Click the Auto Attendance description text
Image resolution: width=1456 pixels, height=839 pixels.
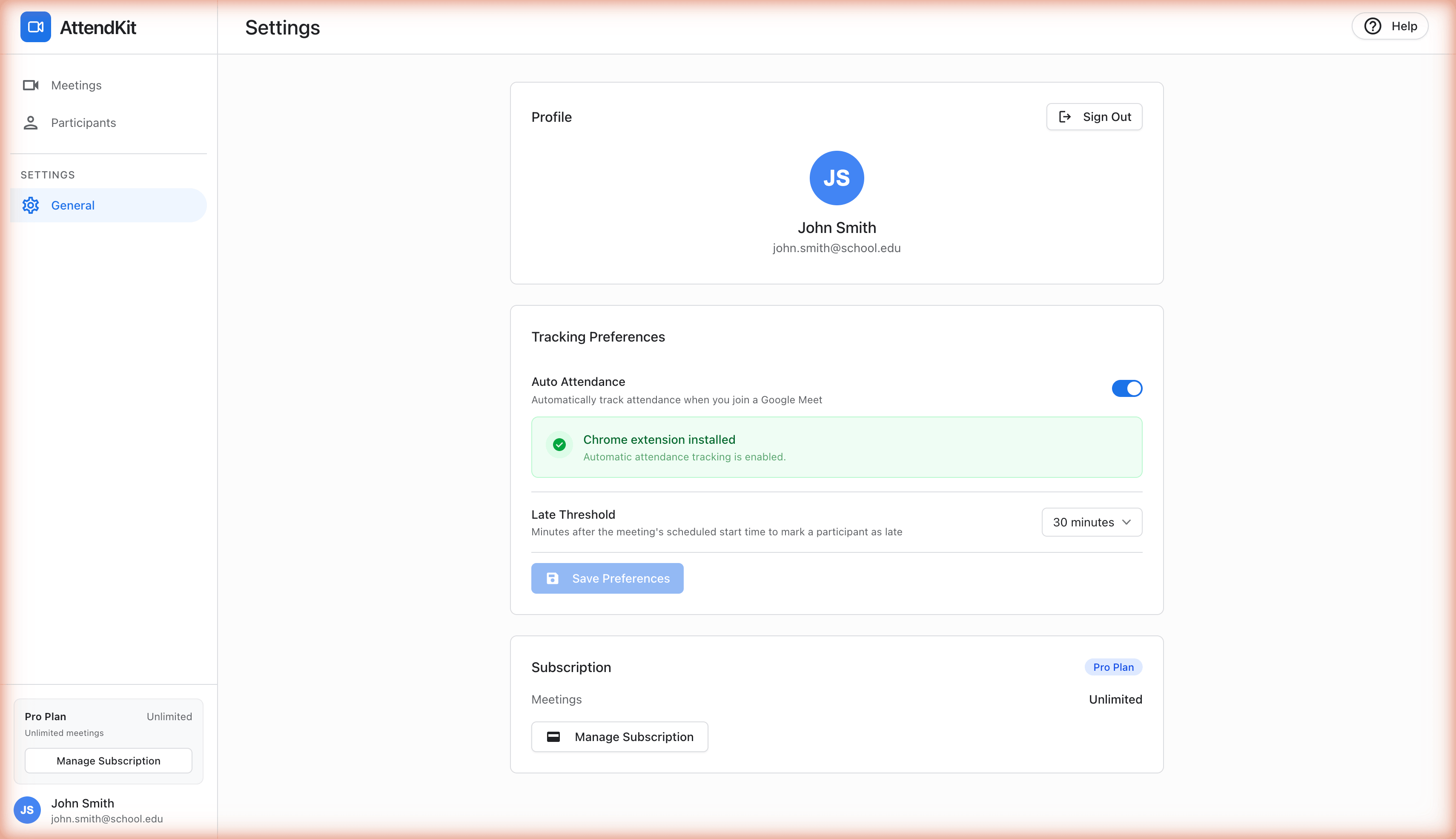coord(676,399)
